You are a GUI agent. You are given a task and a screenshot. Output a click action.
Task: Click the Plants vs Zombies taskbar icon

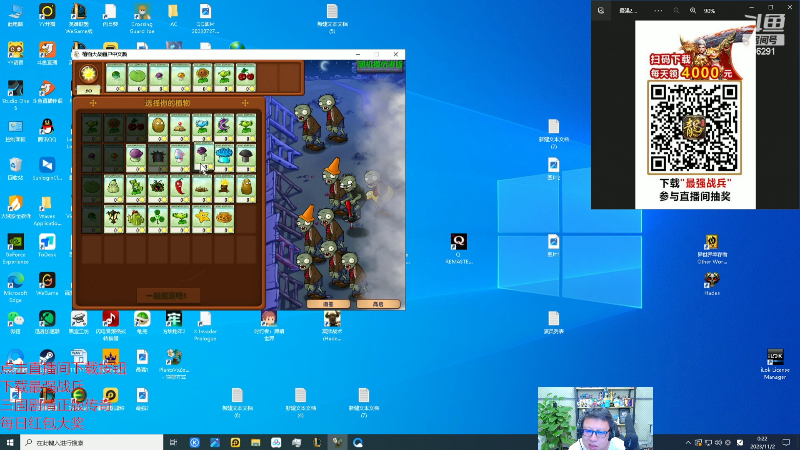(x=337, y=442)
